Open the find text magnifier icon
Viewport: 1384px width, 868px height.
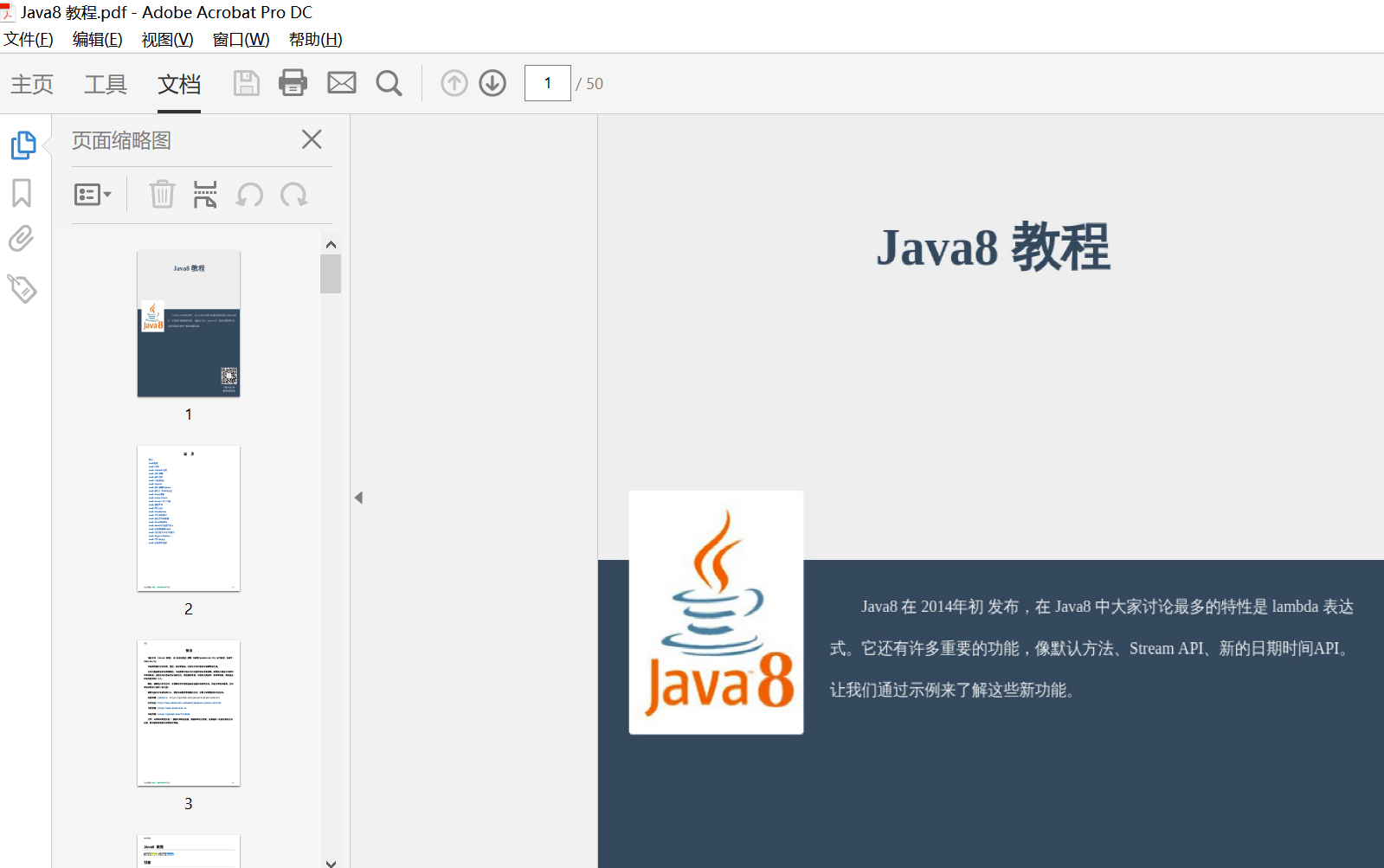click(x=389, y=83)
